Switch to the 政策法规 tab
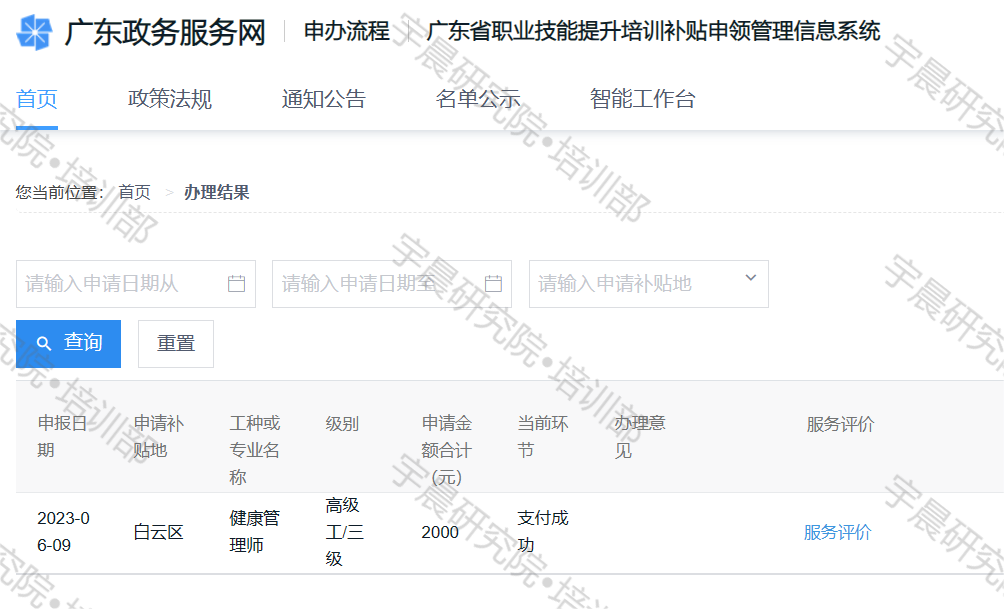 170,99
